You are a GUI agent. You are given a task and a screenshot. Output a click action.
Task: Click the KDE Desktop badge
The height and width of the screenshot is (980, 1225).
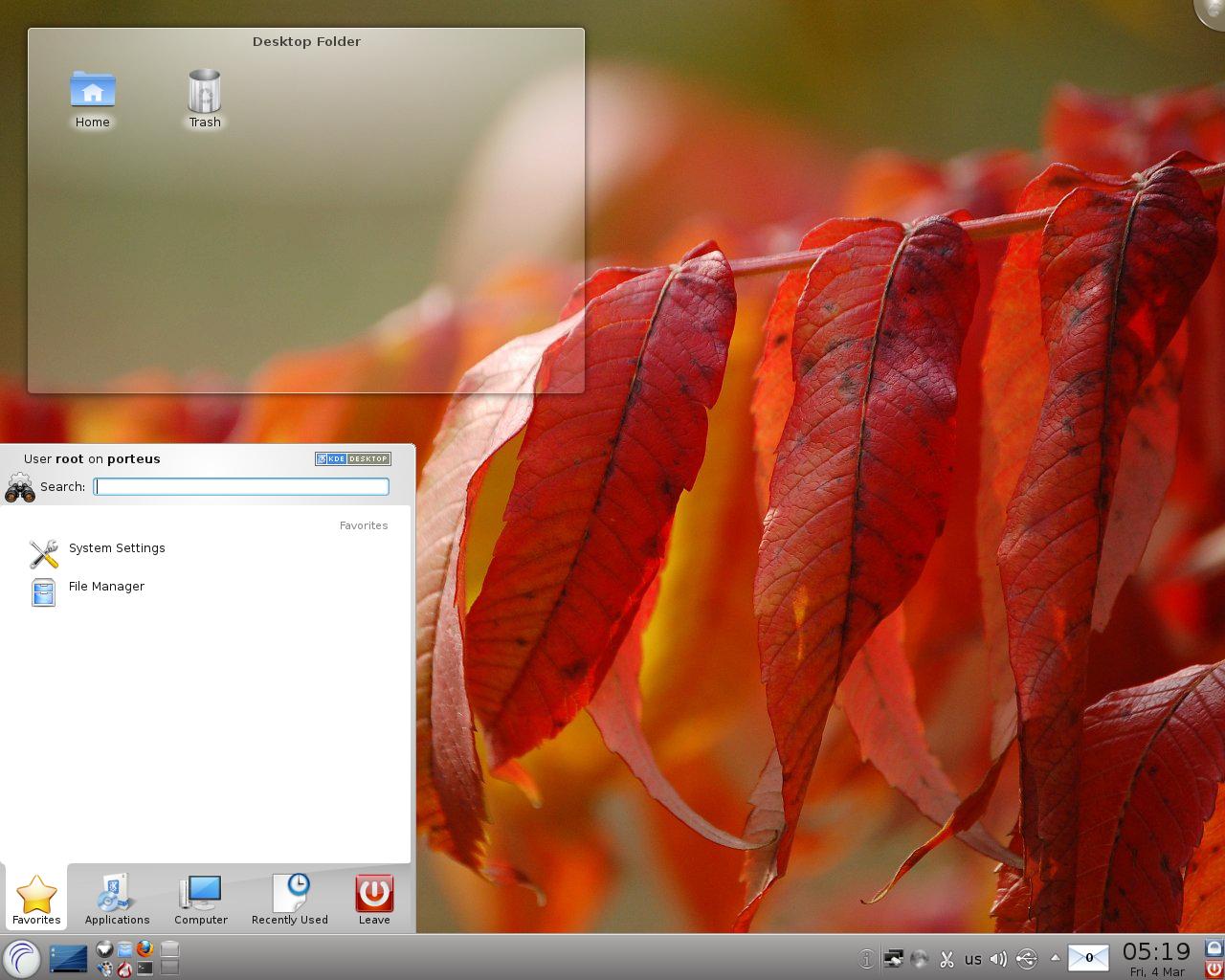[x=353, y=458]
